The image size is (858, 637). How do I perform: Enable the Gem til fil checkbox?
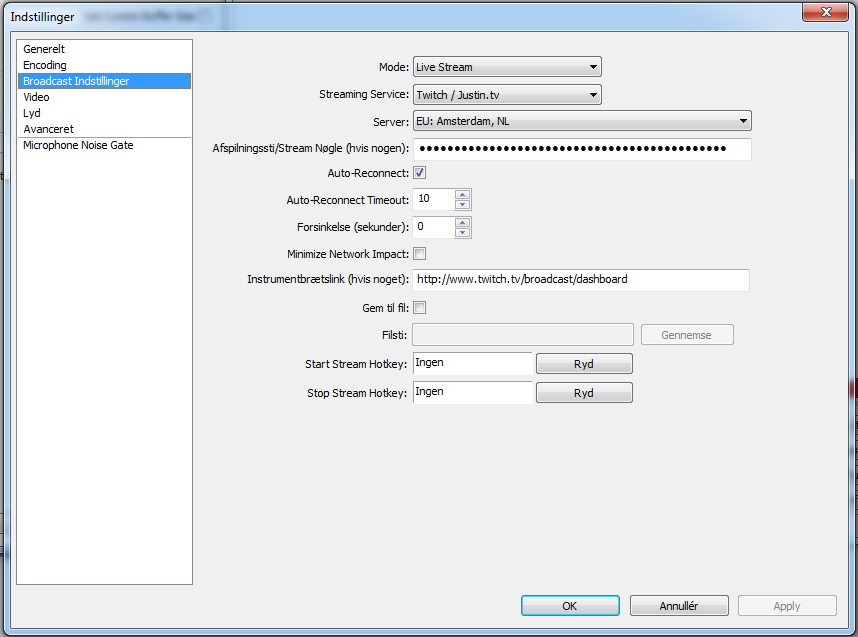tap(420, 308)
